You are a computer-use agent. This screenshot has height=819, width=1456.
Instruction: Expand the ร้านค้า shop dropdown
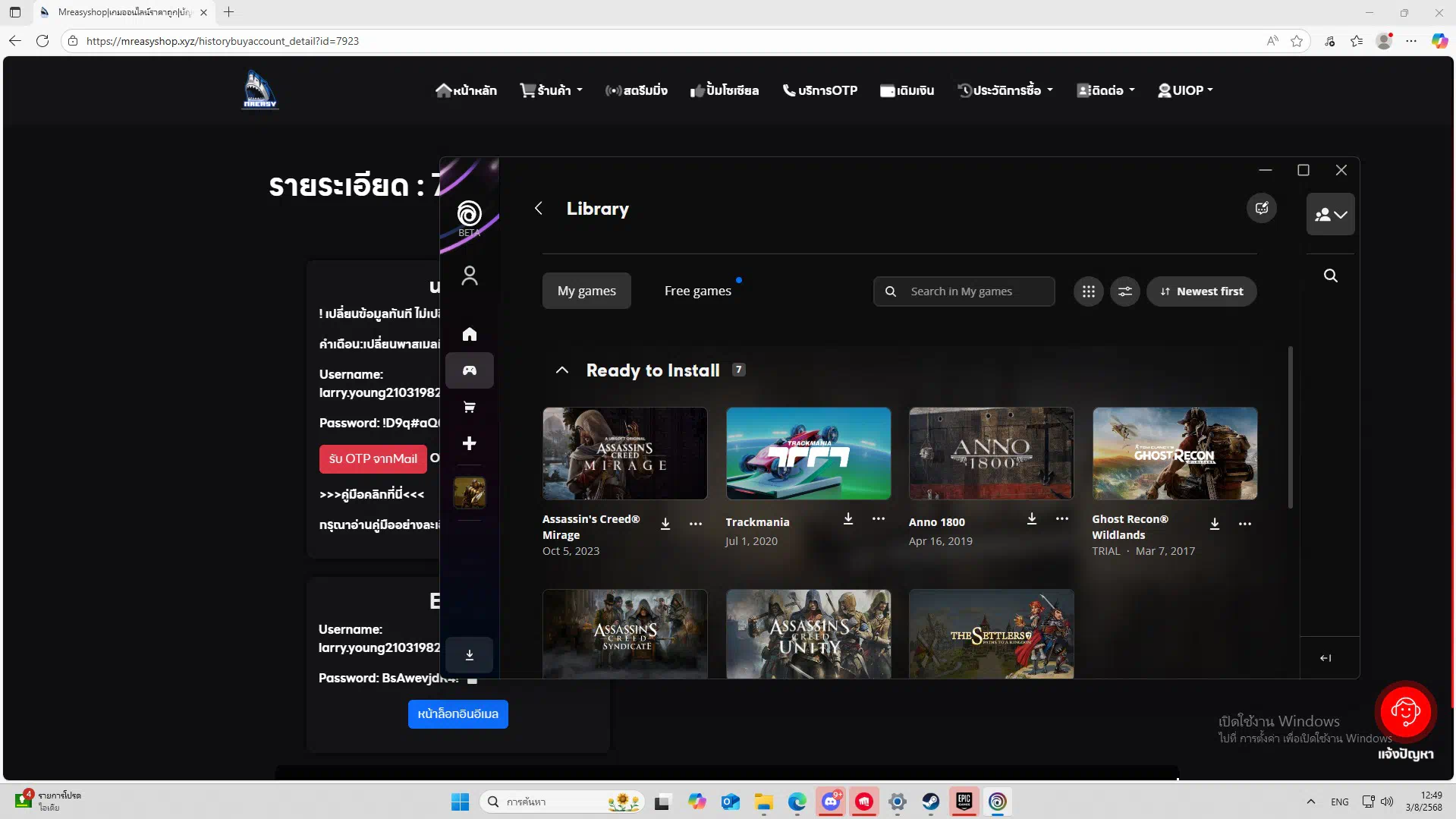point(552,90)
